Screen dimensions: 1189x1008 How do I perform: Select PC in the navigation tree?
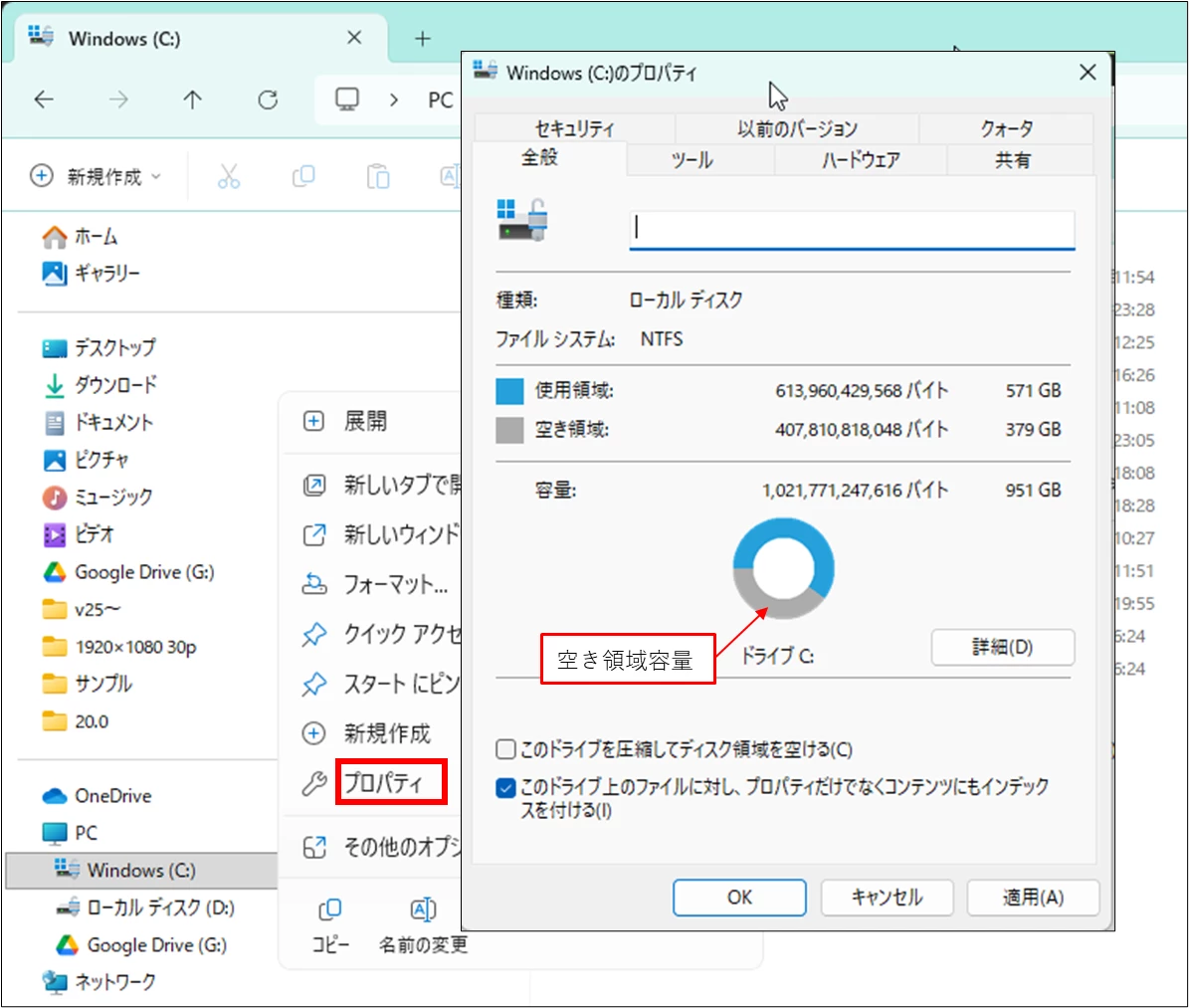click(x=70, y=833)
